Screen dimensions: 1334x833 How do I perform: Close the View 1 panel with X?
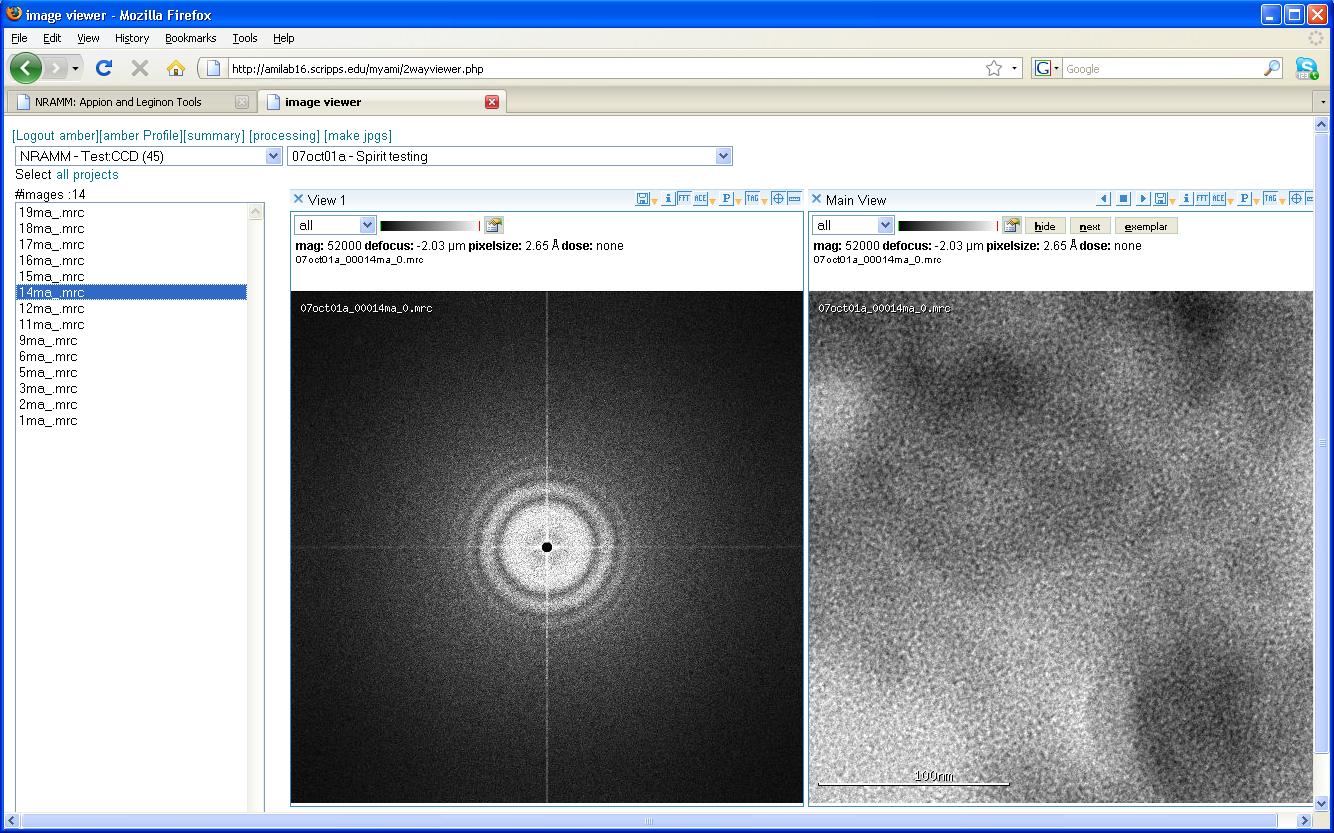(x=298, y=199)
